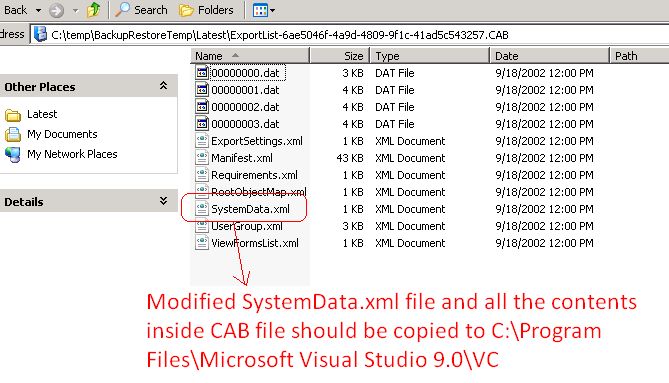
Task: Click the ExportSettings.xml file name
Action: click(257, 141)
